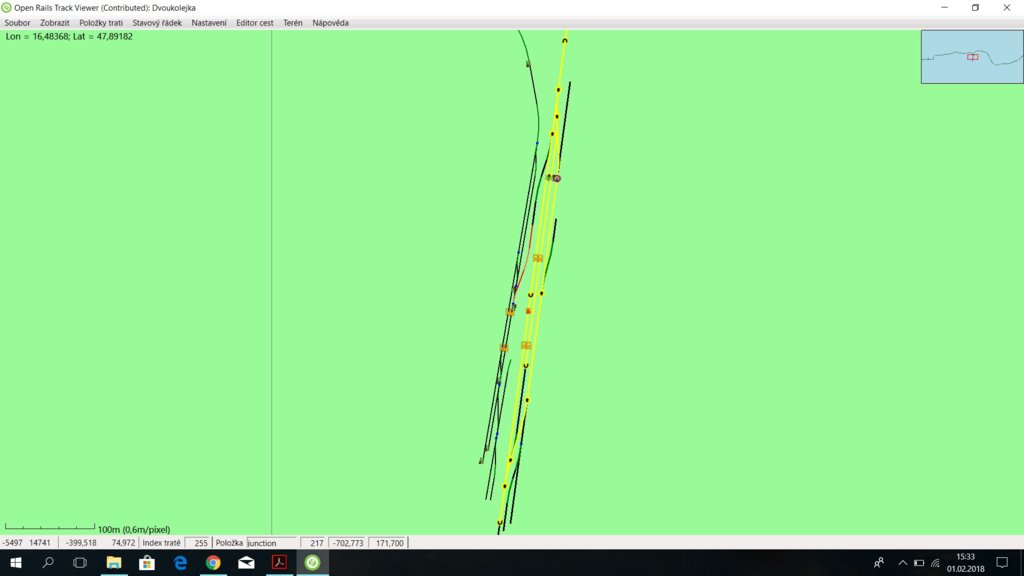Image resolution: width=1024 pixels, height=576 pixels.
Task: Open Google Chrome from taskbar
Action: [x=213, y=563]
